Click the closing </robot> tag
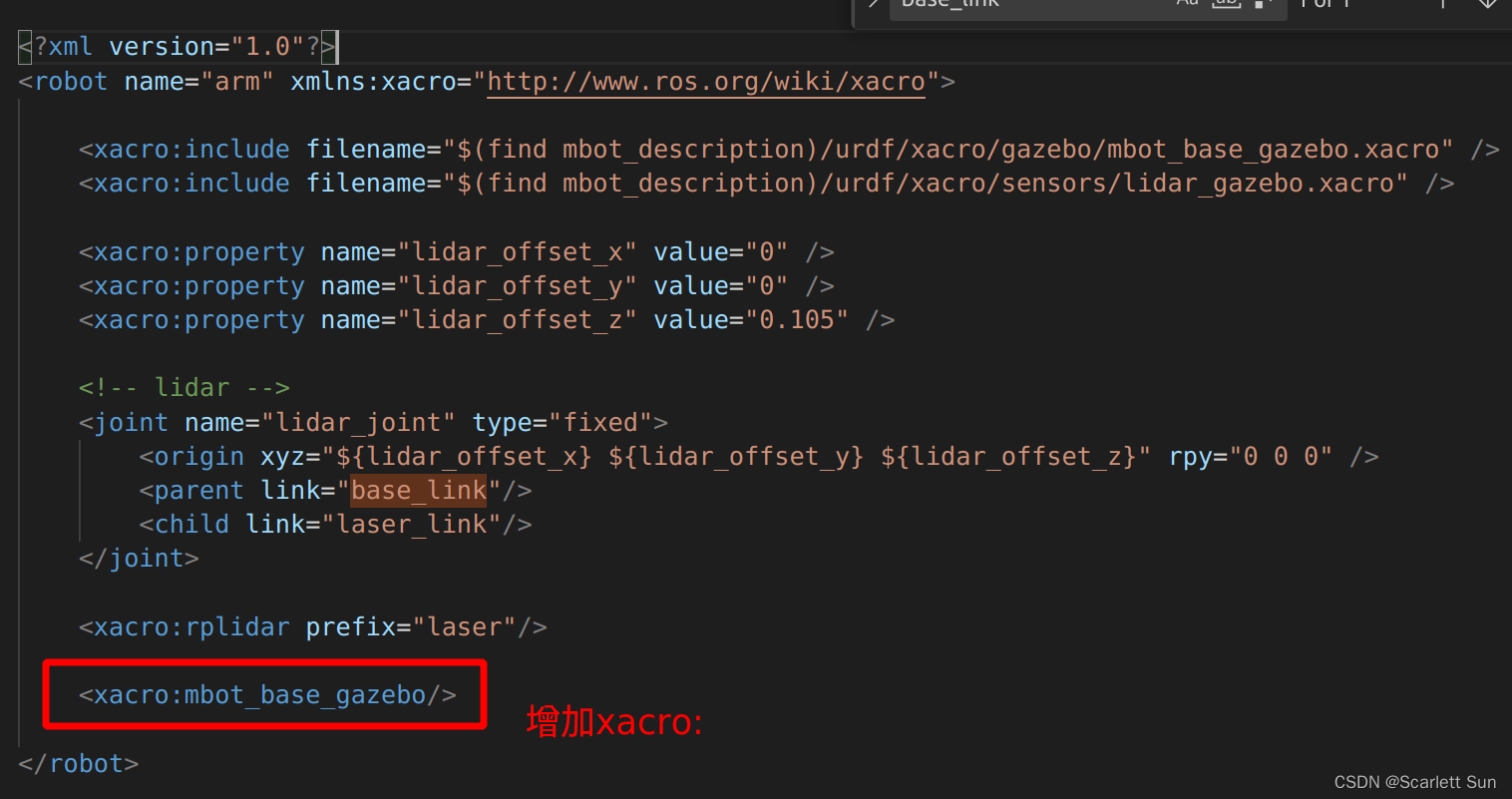Image resolution: width=1512 pixels, height=799 pixels. (79, 764)
